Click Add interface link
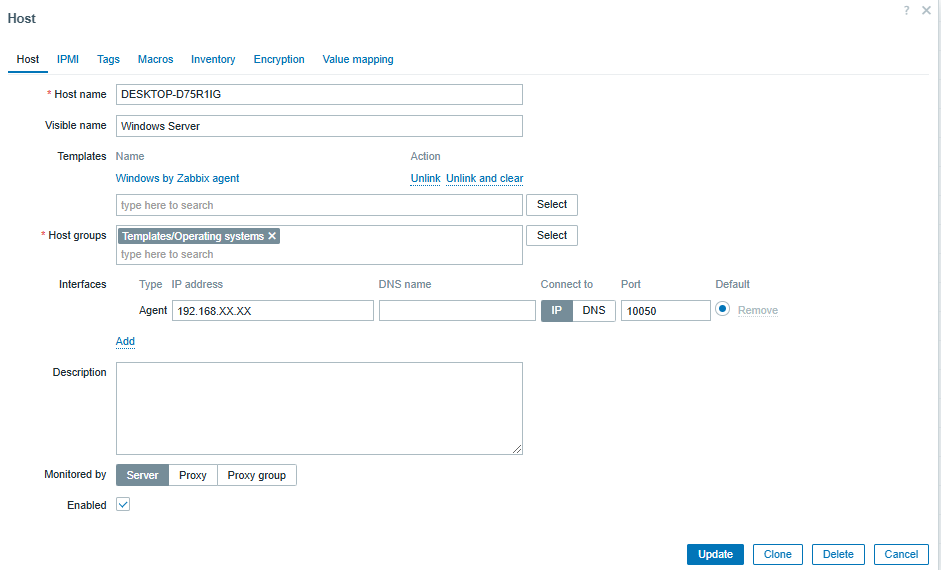 click(125, 341)
